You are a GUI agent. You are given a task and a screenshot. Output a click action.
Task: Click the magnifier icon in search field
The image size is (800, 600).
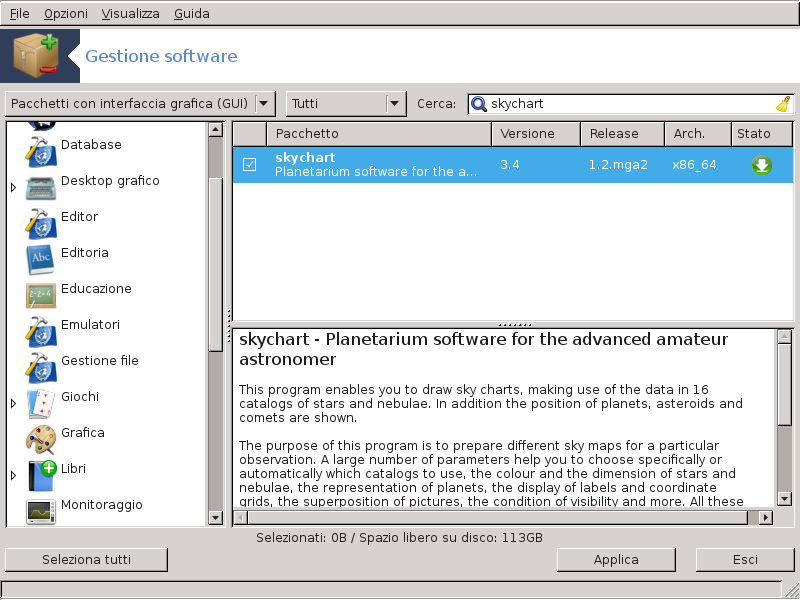tap(479, 104)
